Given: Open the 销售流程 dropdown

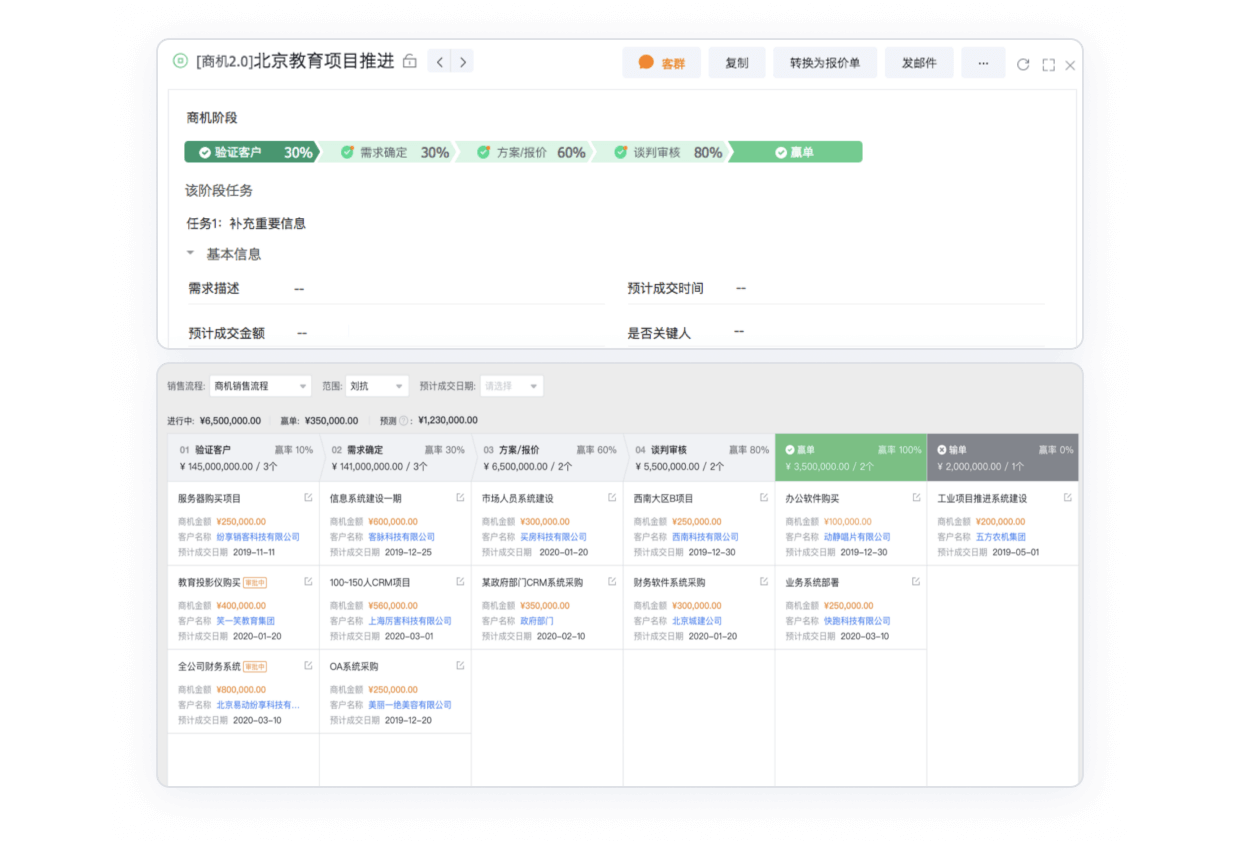Looking at the screenshot, I should click(260, 386).
